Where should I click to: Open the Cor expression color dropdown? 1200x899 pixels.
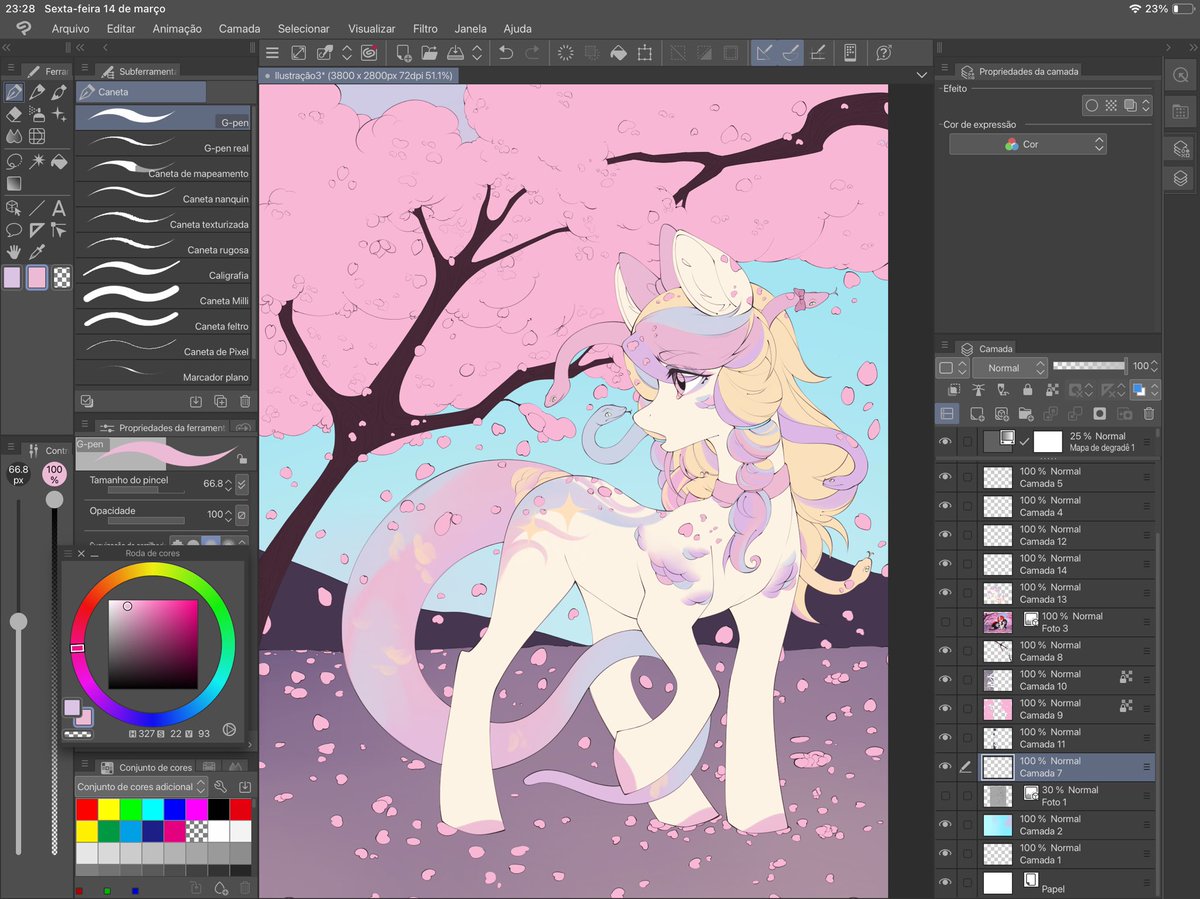point(1028,144)
